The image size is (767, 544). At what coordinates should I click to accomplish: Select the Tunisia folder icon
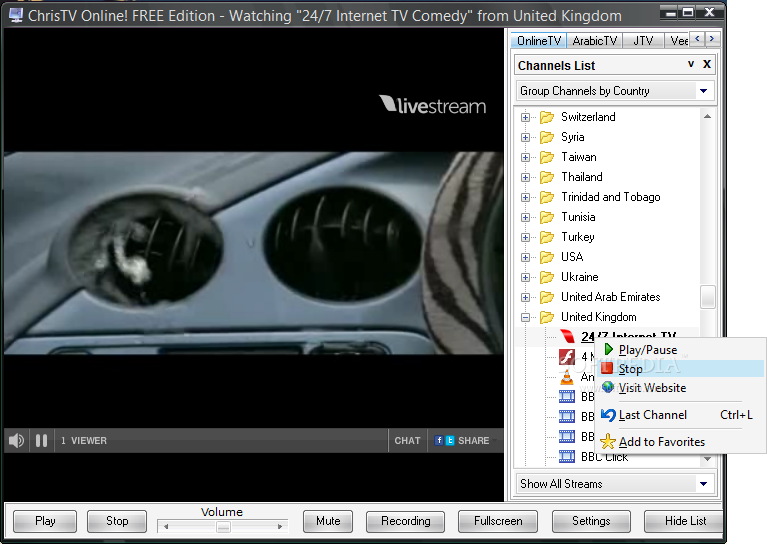547,217
